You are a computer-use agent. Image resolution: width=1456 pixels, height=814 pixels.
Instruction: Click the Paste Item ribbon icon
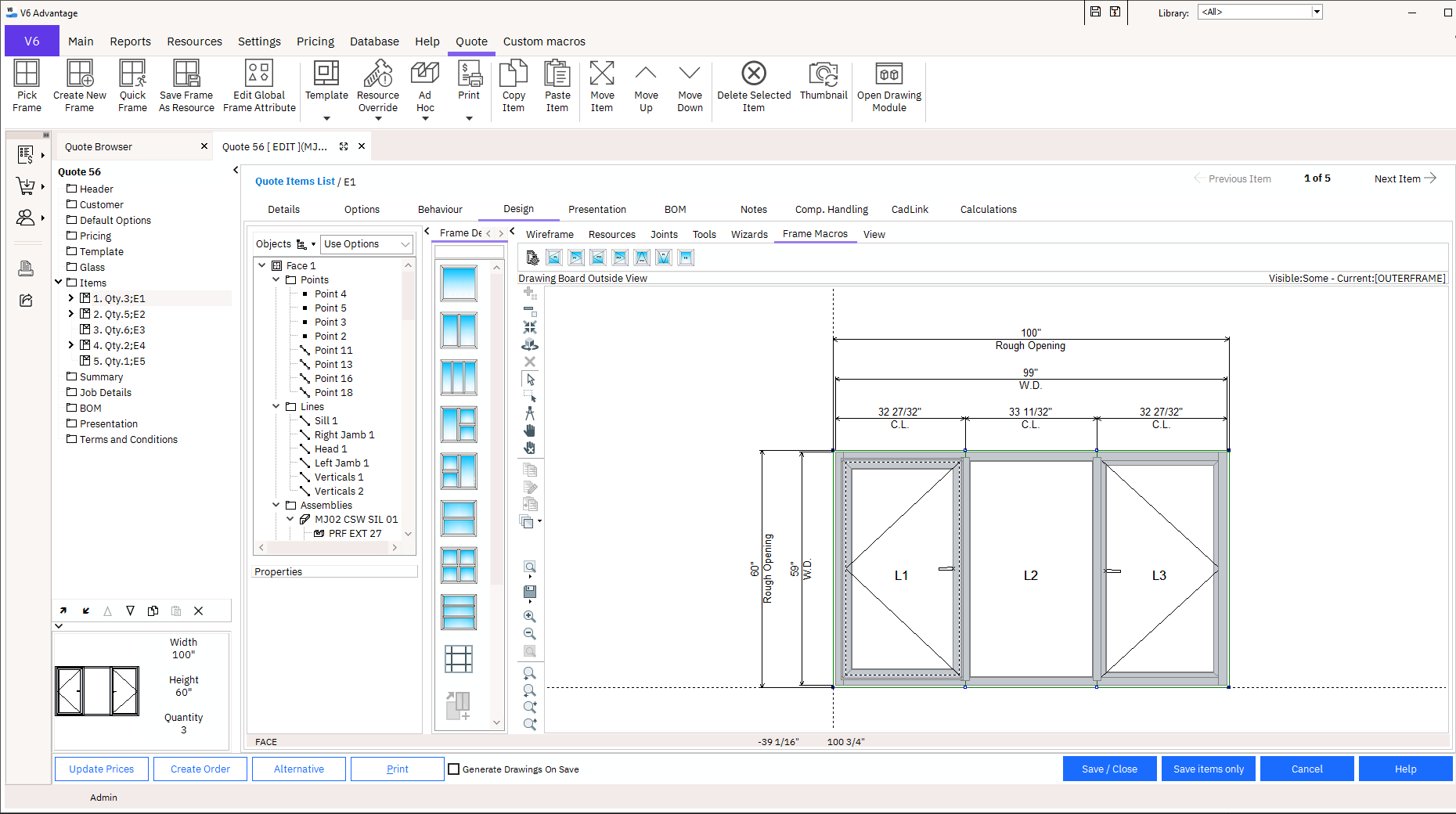point(557,85)
